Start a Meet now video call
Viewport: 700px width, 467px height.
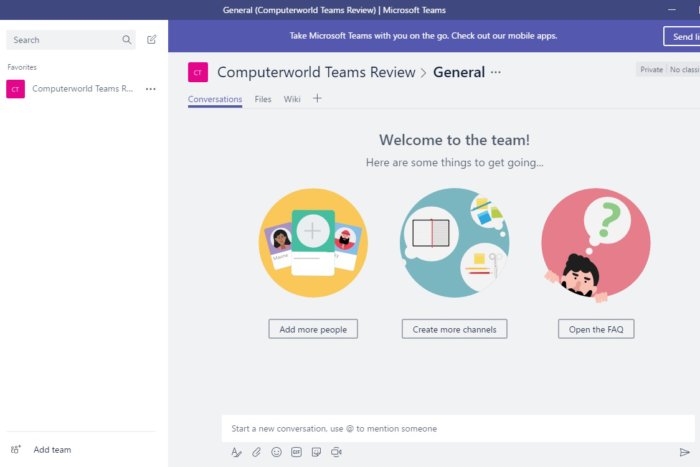[336, 452]
